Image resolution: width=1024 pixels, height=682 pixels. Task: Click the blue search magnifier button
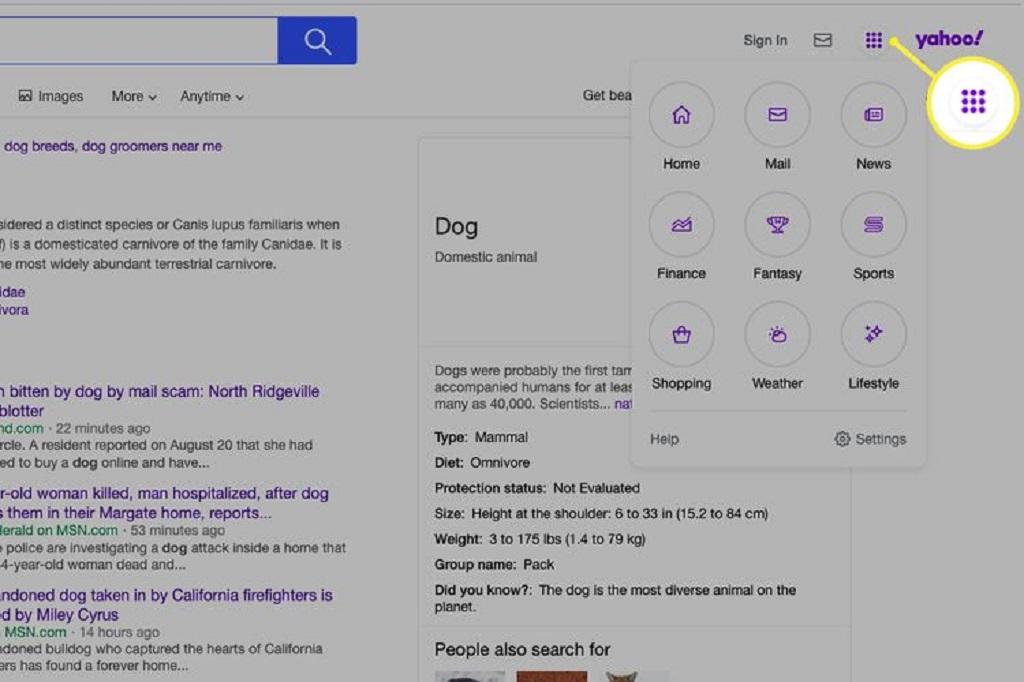pos(317,41)
